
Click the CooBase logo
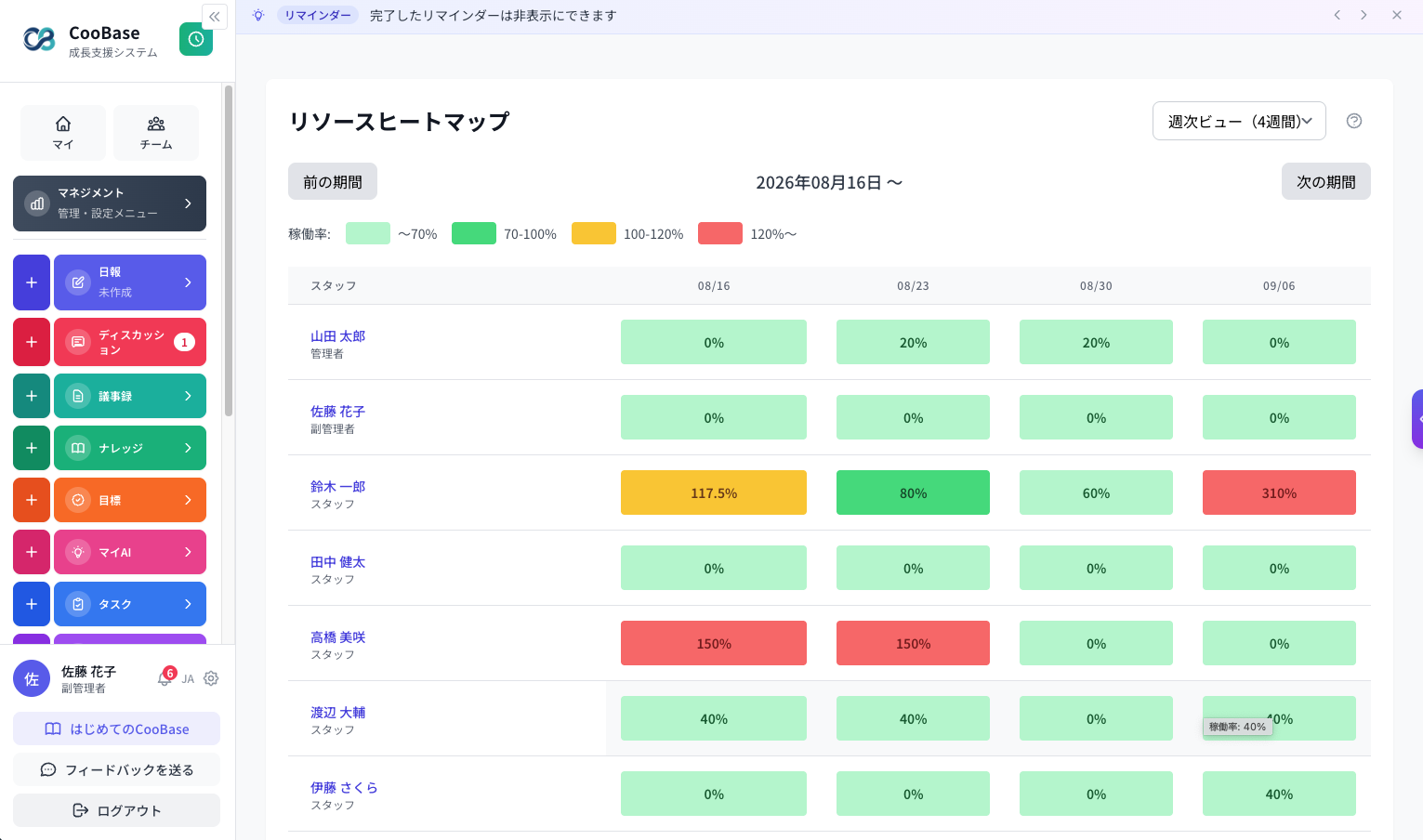[x=39, y=39]
